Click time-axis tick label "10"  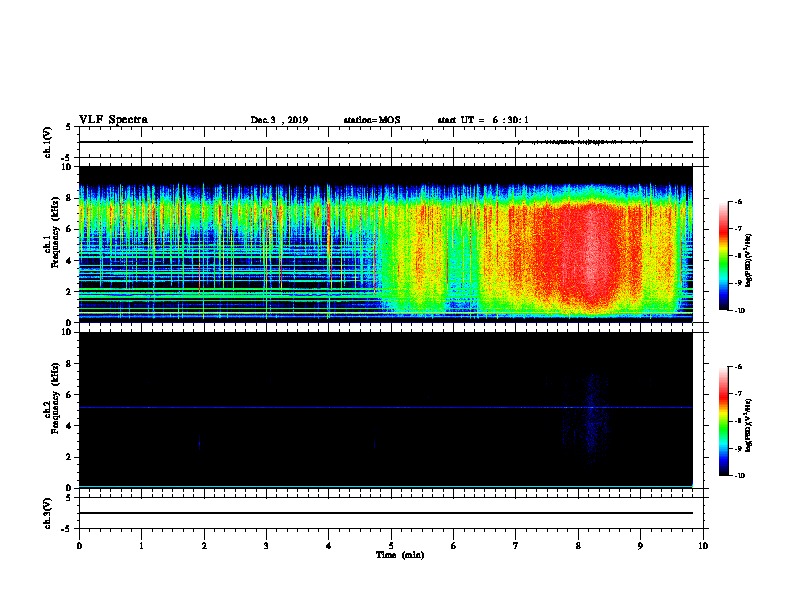pos(703,546)
